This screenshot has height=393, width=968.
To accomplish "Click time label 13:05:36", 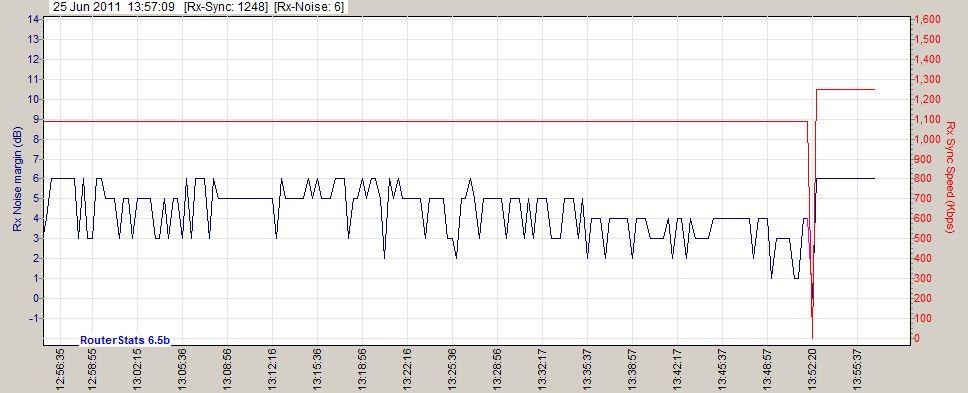I will coord(182,370).
